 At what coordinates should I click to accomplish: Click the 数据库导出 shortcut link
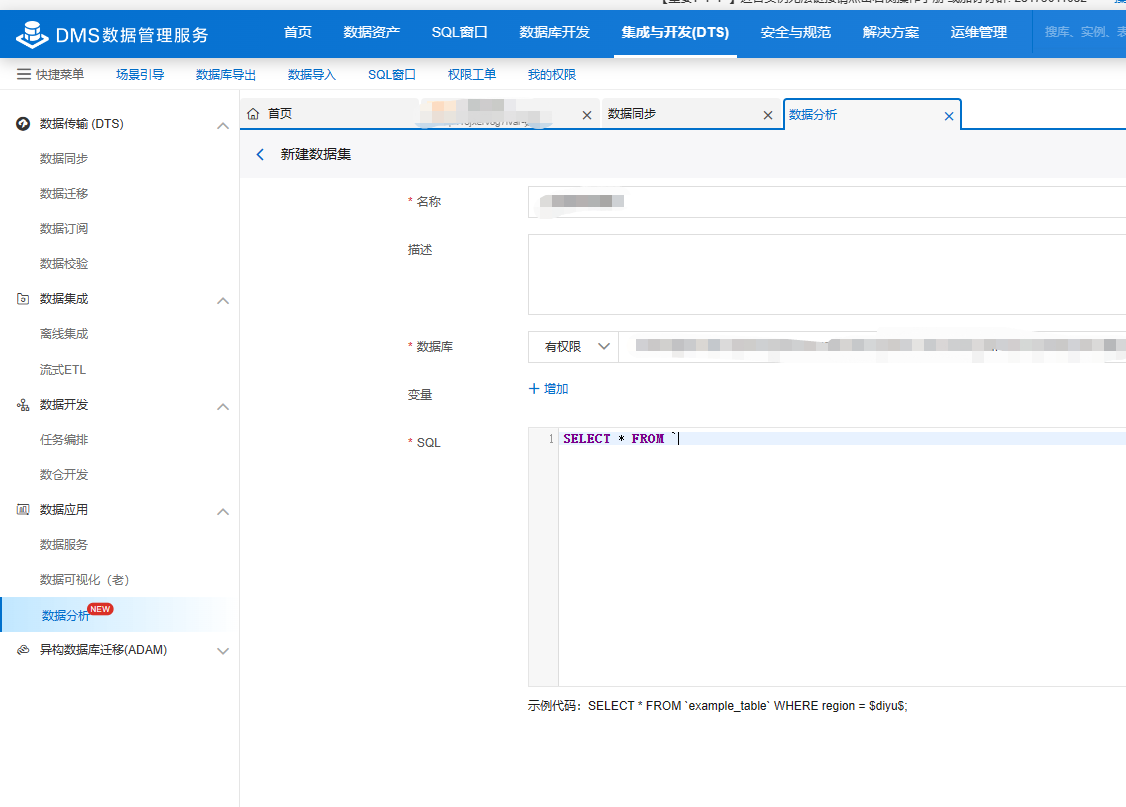(x=225, y=75)
